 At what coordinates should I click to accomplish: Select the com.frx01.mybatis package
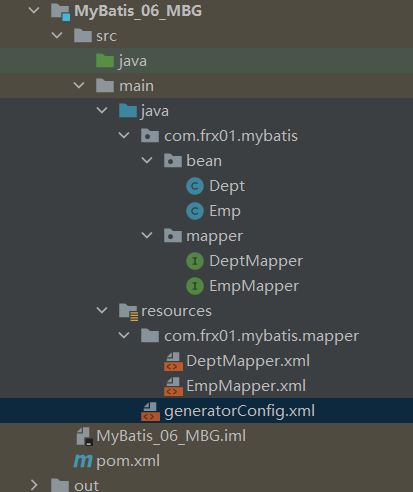click(x=231, y=136)
